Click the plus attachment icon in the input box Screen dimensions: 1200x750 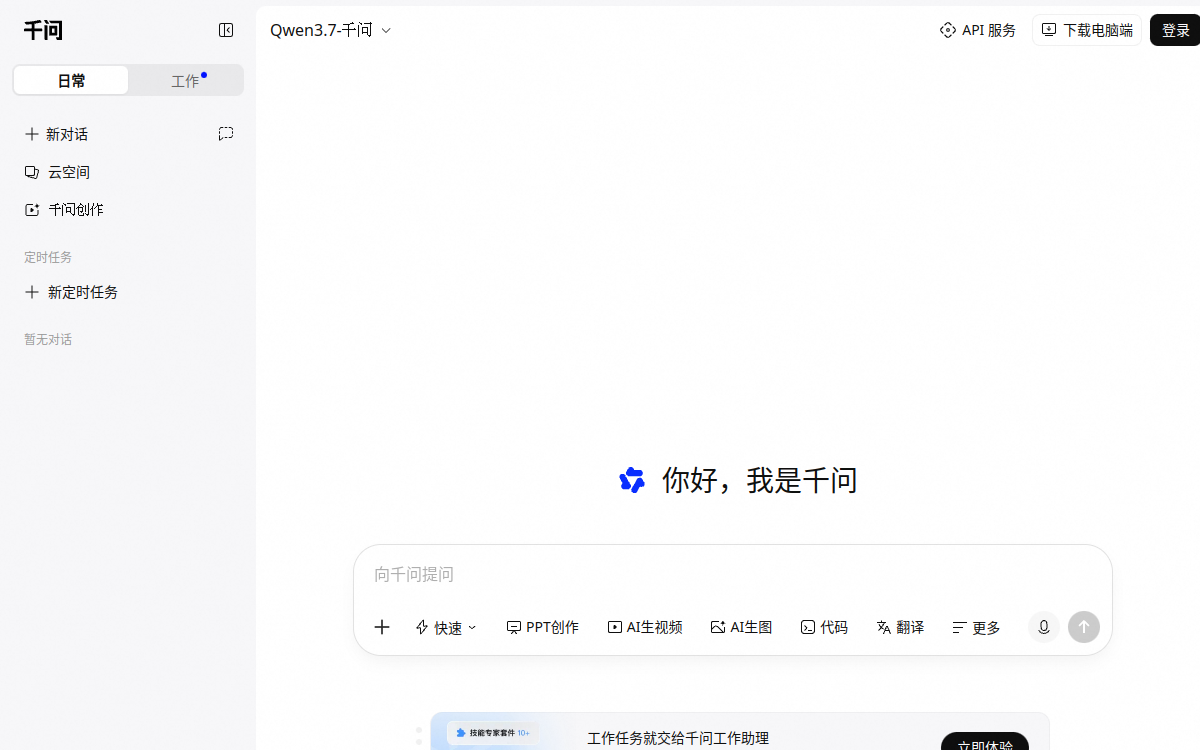pos(382,627)
